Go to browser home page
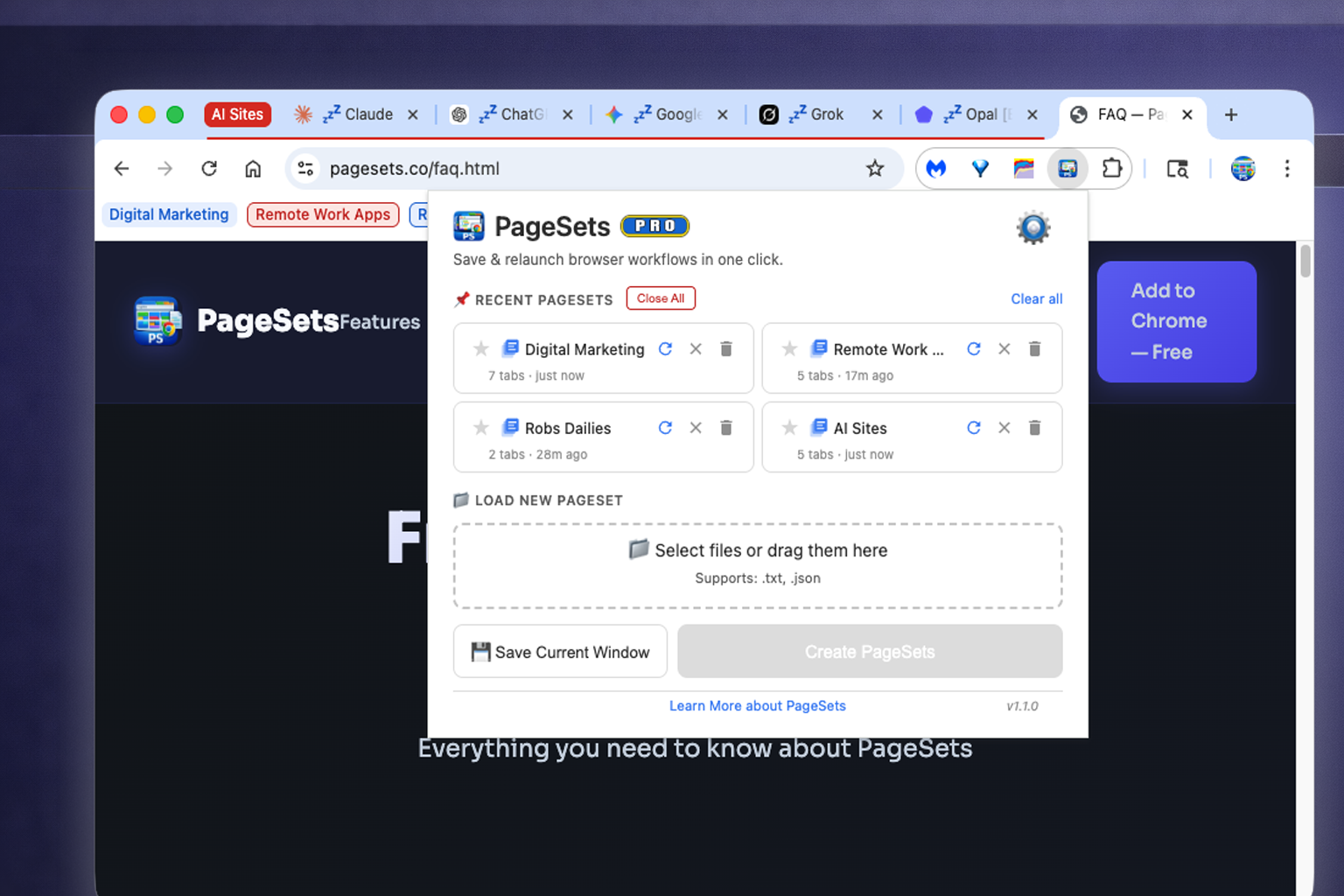1344x896 pixels. tap(253, 169)
